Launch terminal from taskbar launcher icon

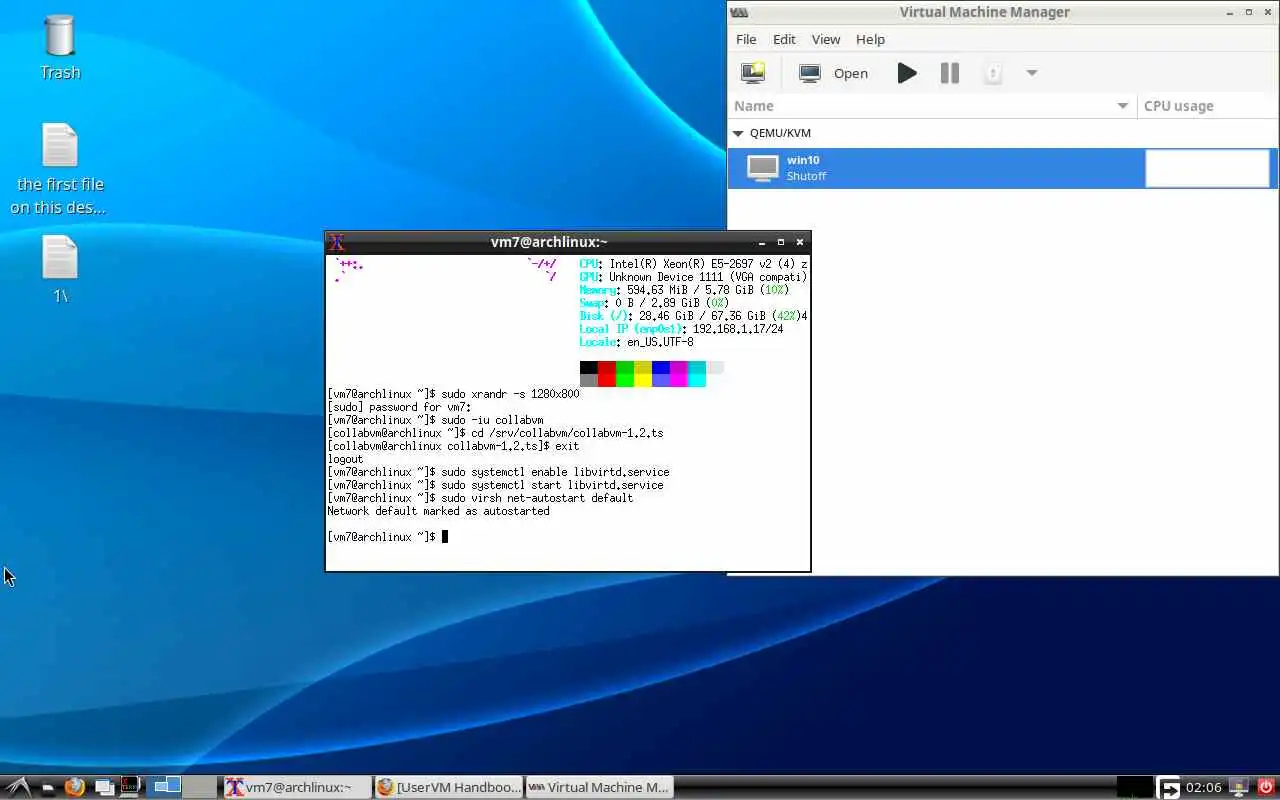point(130,787)
